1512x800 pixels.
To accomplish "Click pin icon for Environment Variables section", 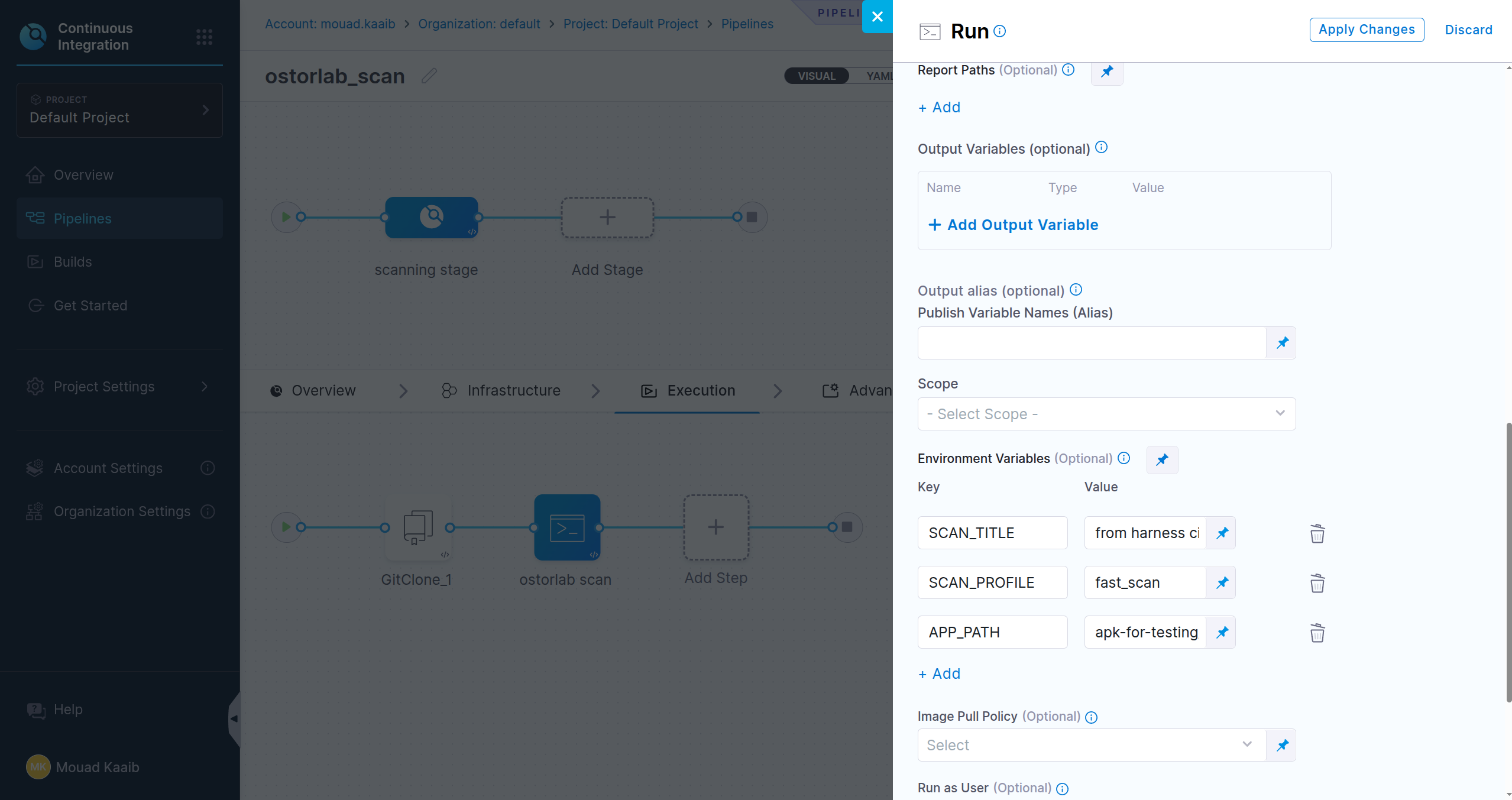I will (x=1161, y=459).
